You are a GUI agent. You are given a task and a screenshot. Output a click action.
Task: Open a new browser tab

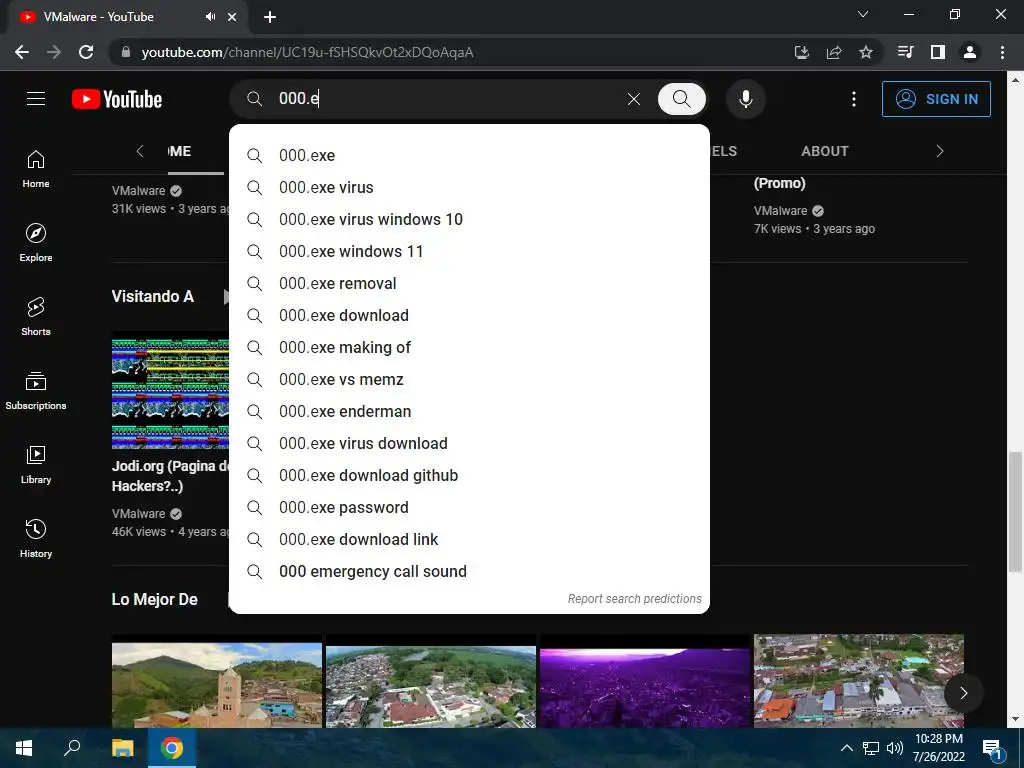point(270,17)
